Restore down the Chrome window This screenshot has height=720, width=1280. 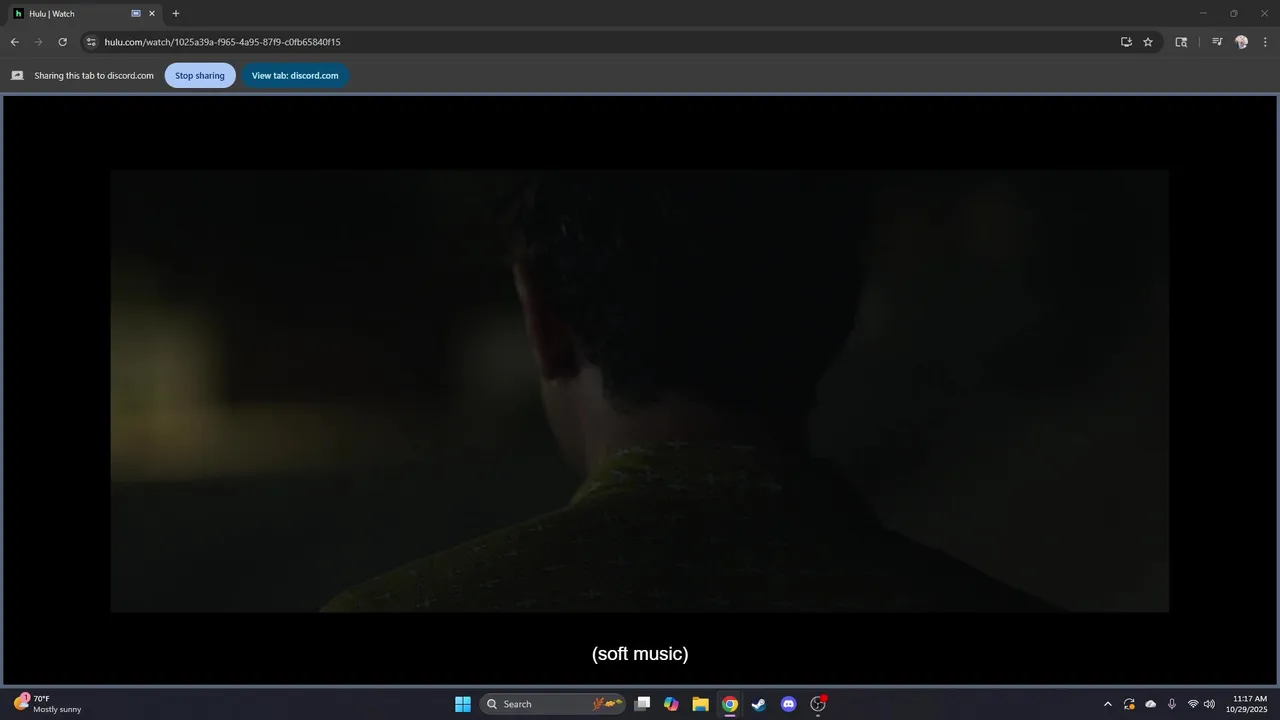(x=1234, y=13)
